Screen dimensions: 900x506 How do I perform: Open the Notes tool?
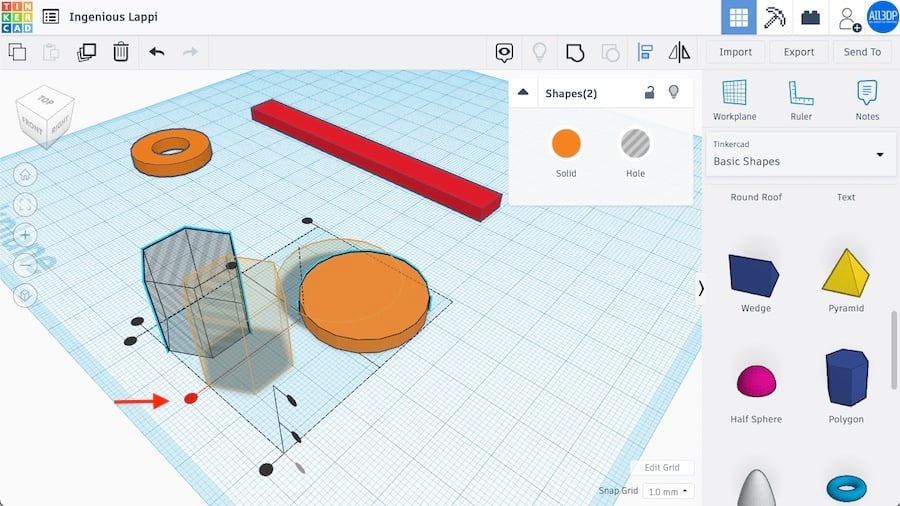[867, 100]
